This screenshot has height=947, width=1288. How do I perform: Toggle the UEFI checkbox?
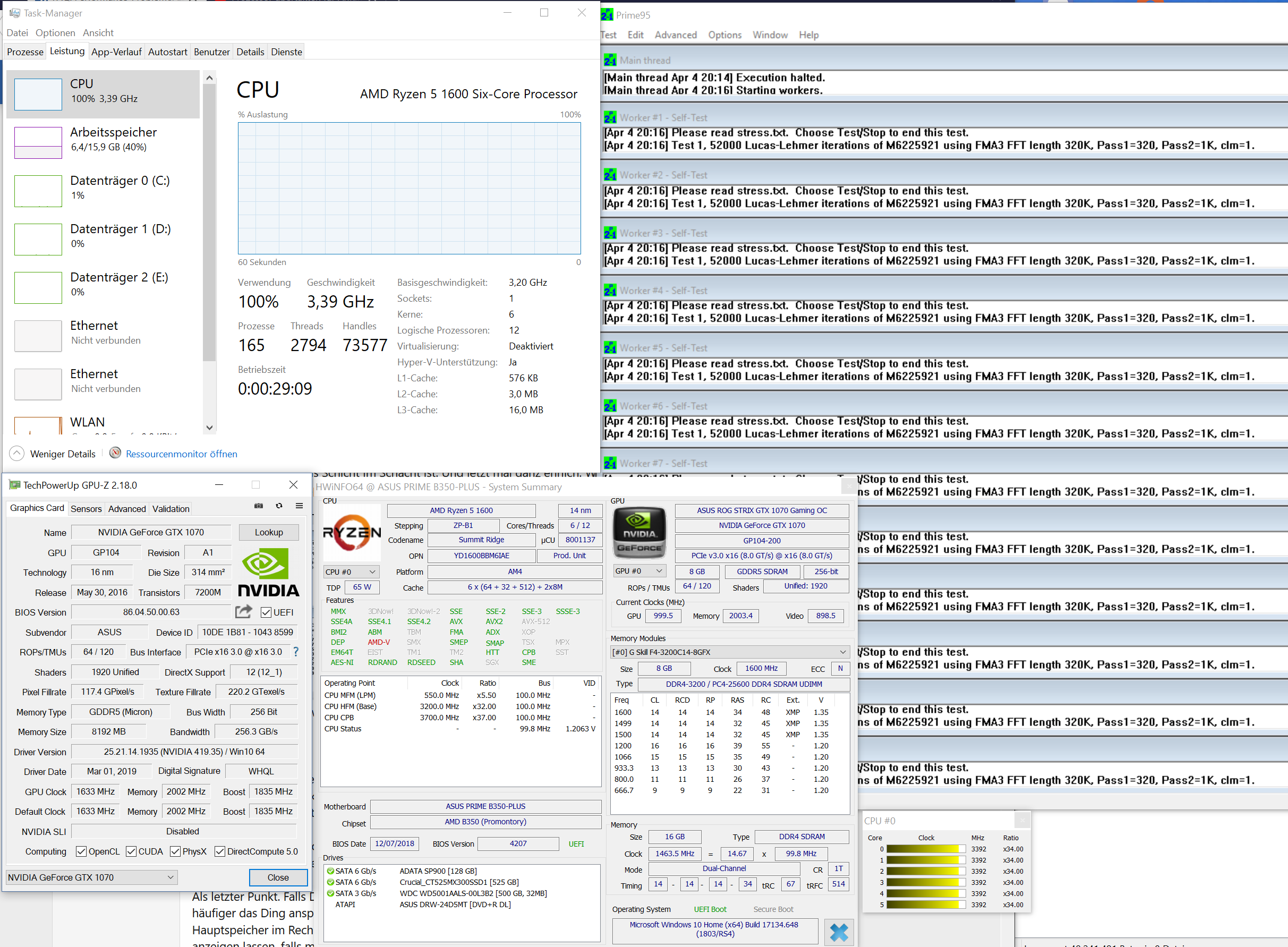point(266,612)
